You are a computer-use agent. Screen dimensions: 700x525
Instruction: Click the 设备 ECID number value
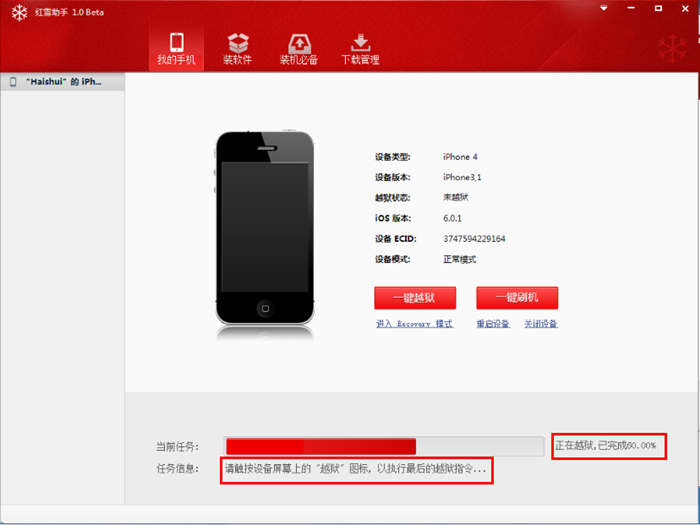(474, 239)
